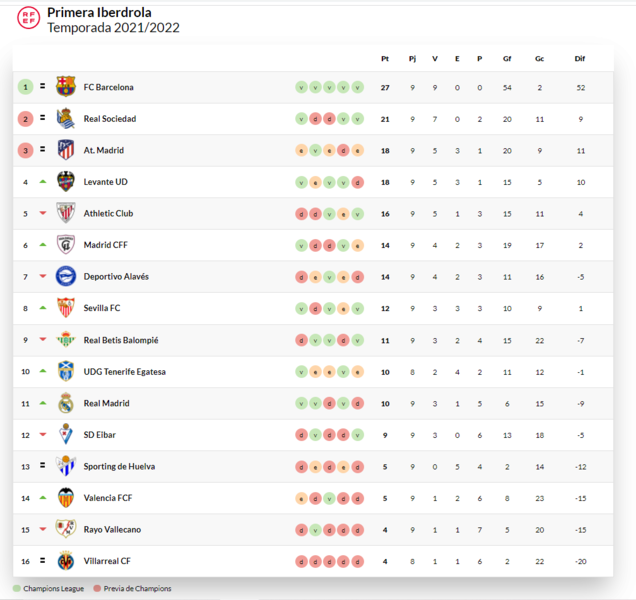636x600 pixels.
Task: Click the Gf column header
Action: click(507, 59)
